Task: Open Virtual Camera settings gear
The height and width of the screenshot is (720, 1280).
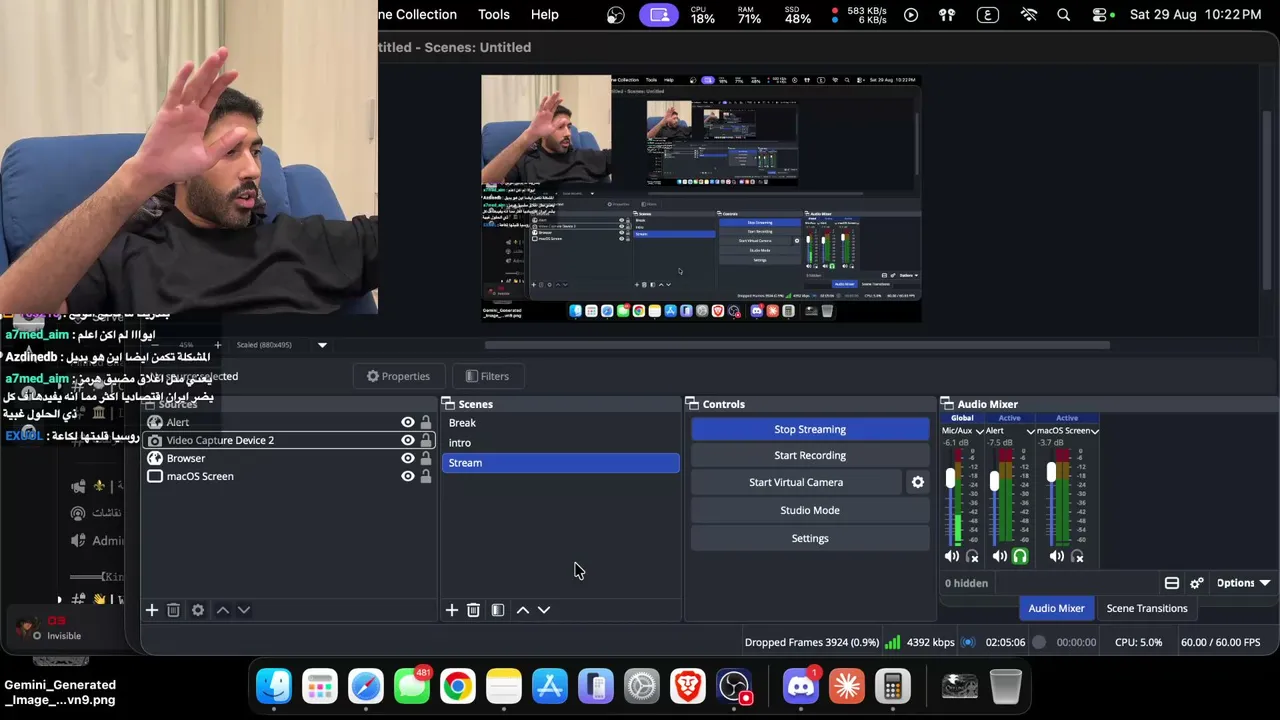Action: pos(918,482)
